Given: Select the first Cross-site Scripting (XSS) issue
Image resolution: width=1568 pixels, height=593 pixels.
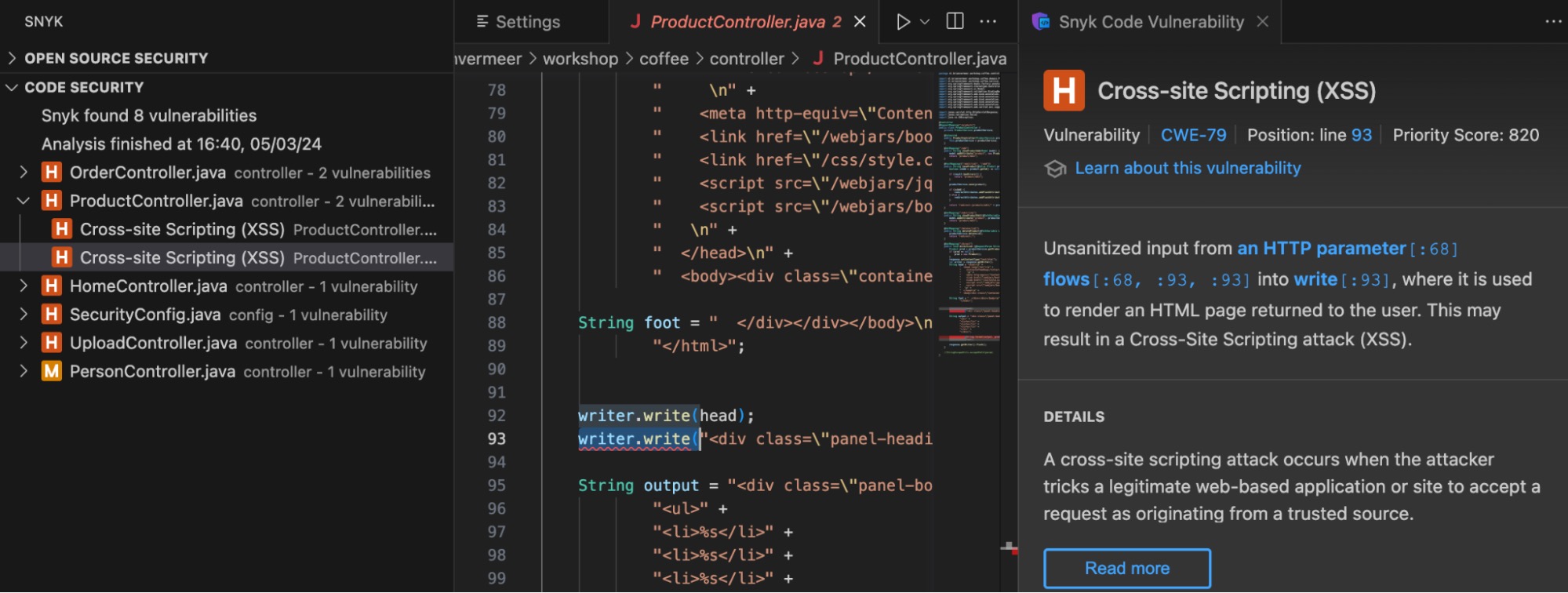Looking at the screenshot, I should coord(227,229).
